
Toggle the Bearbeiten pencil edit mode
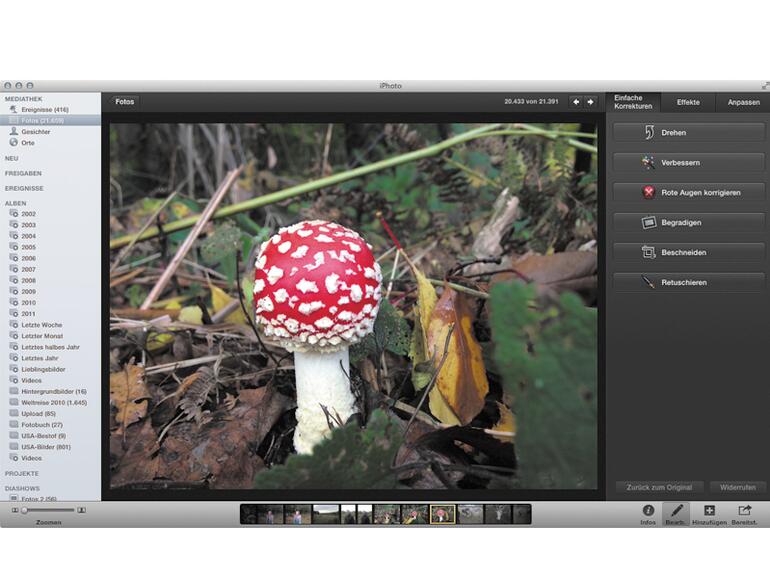[677, 511]
